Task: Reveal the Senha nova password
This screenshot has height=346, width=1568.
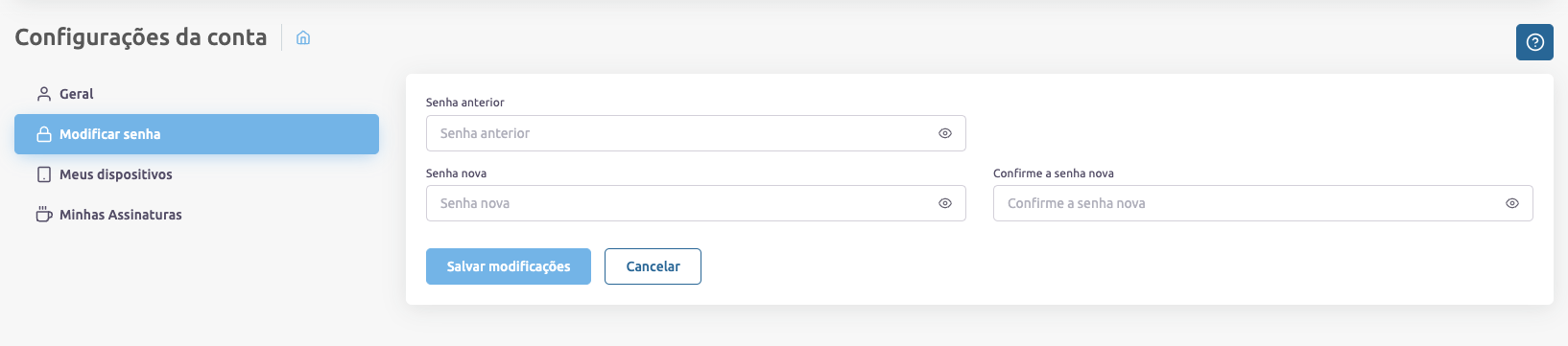Action: tap(945, 203)
